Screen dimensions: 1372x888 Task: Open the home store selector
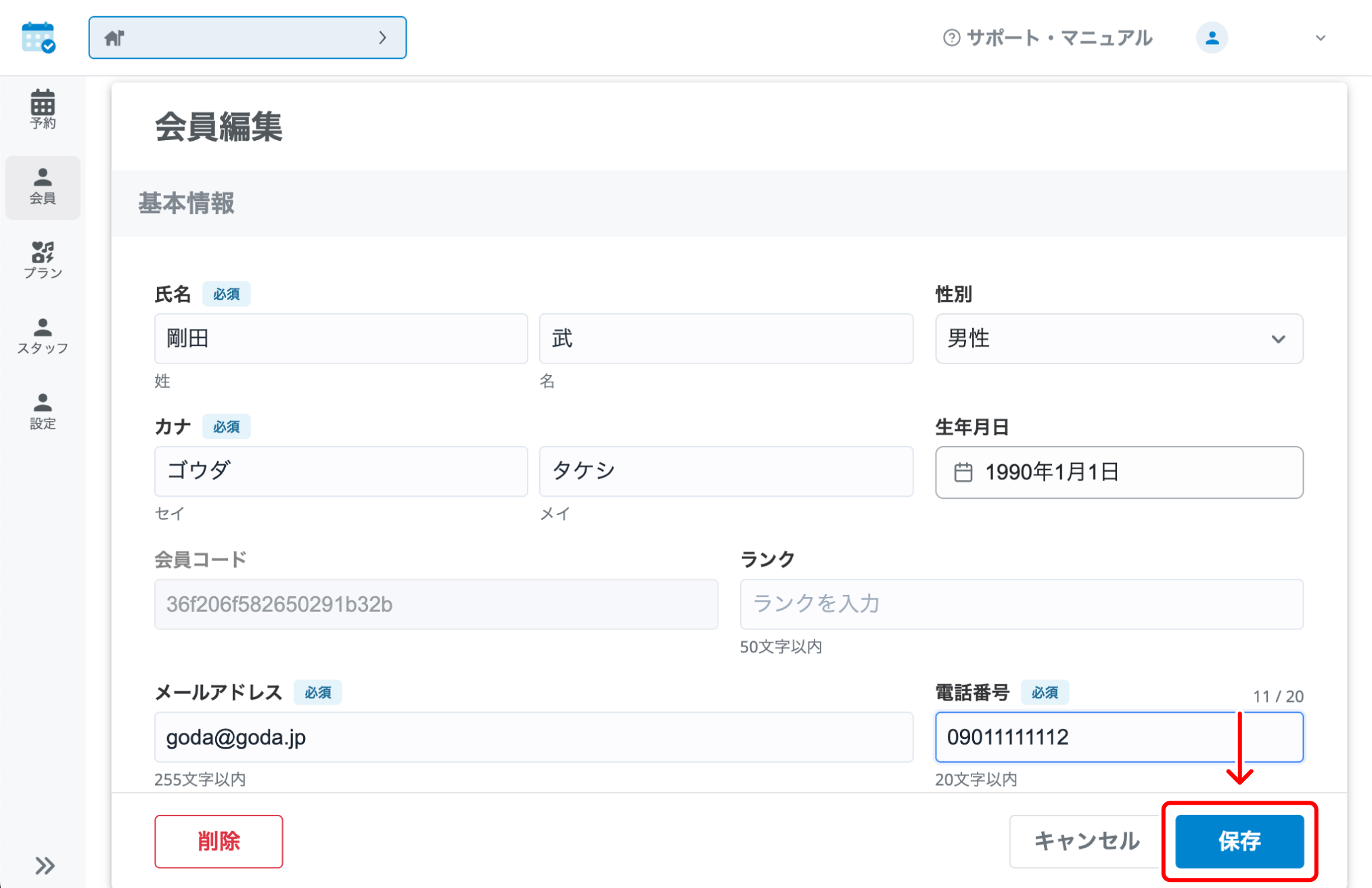click(x=248, y=38)
